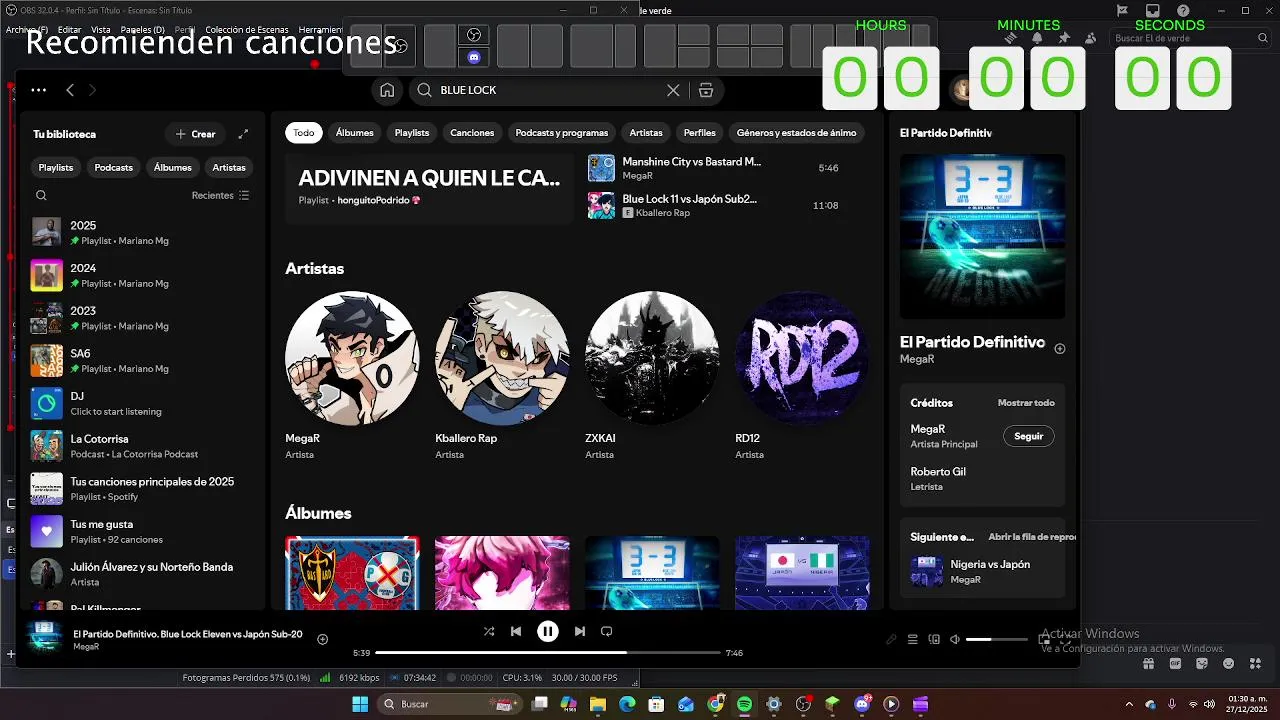Open Spotify from the Windows taskbar
This screenshot has width=1280, height=720.
[x=744, y=704]
